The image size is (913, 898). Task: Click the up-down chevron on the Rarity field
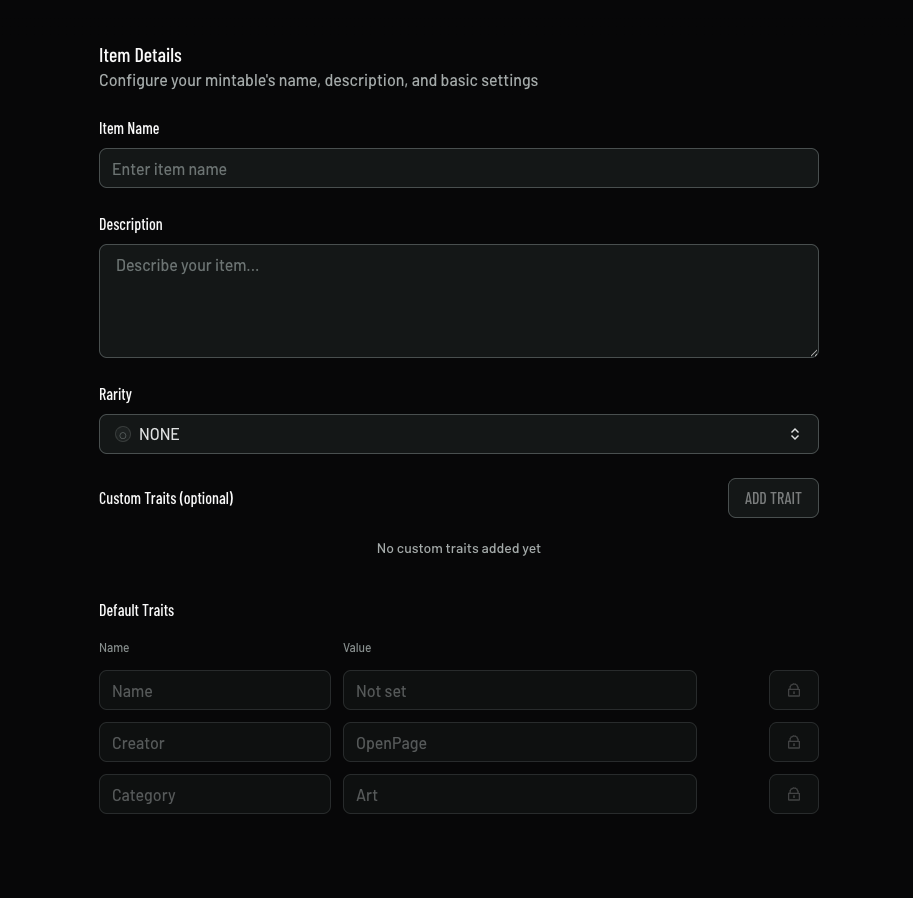point(795,434)
